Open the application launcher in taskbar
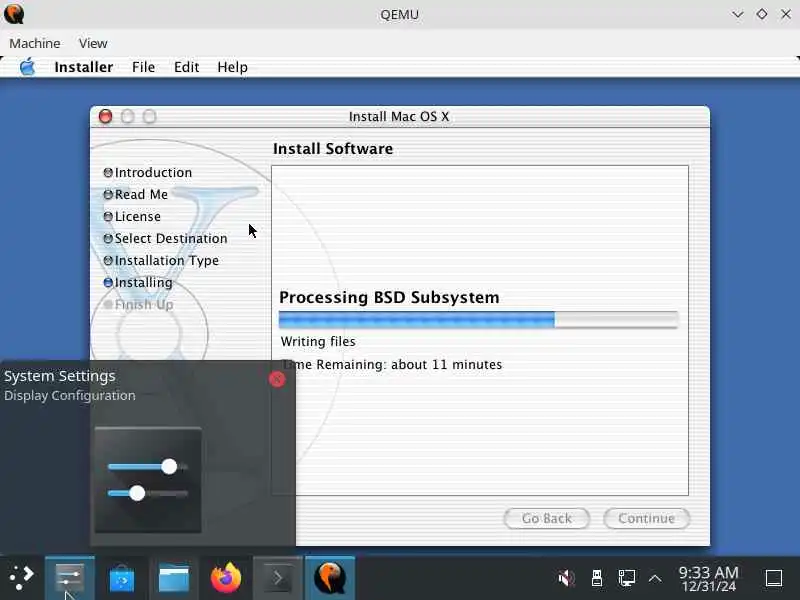This screenshot has height=600, width=800. coord(21,578)
